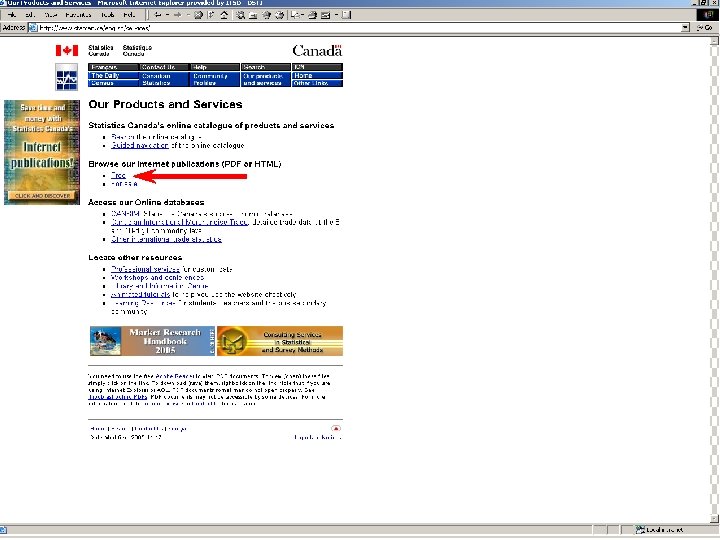
Task: Open the Forward button history dropdown
Action: point(188,15)
